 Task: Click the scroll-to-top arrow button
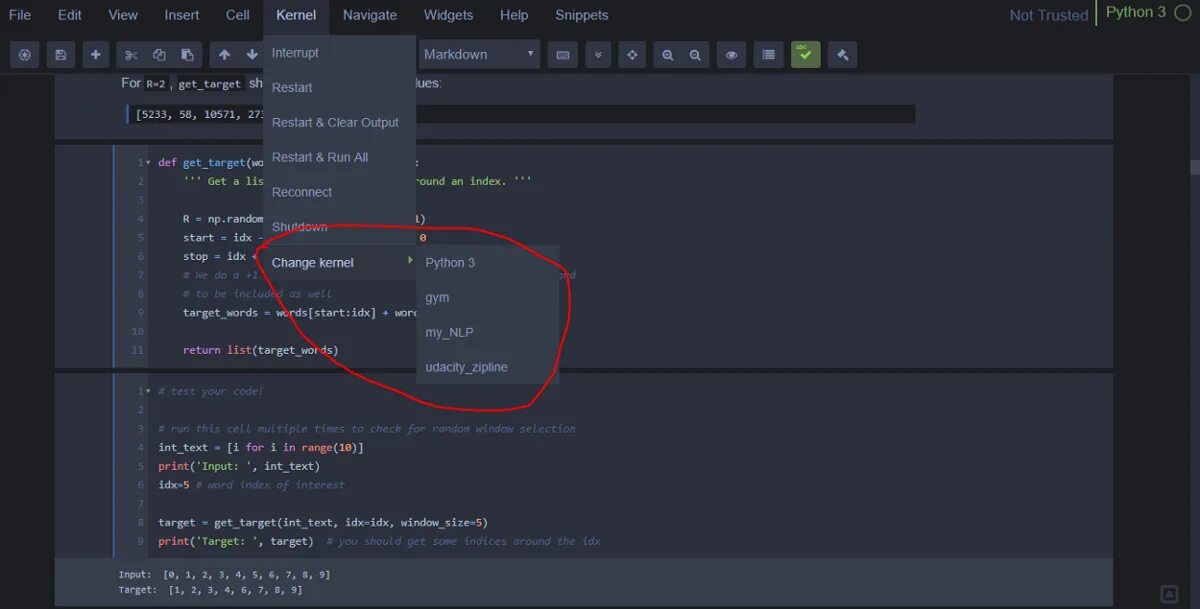1168,593
